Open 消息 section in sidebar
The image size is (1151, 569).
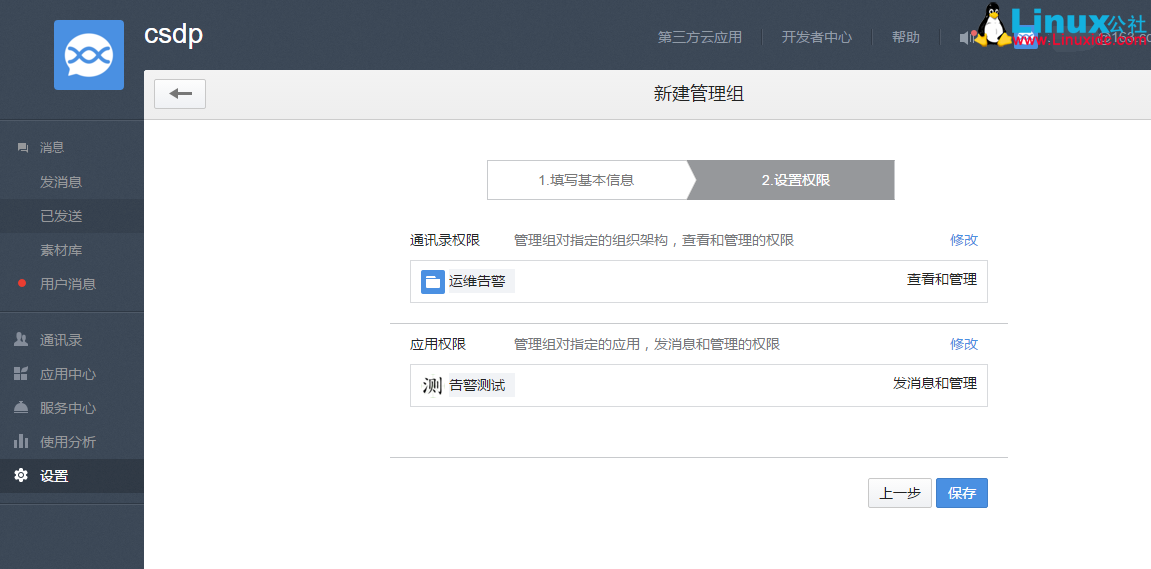click(x=52, y=148)
